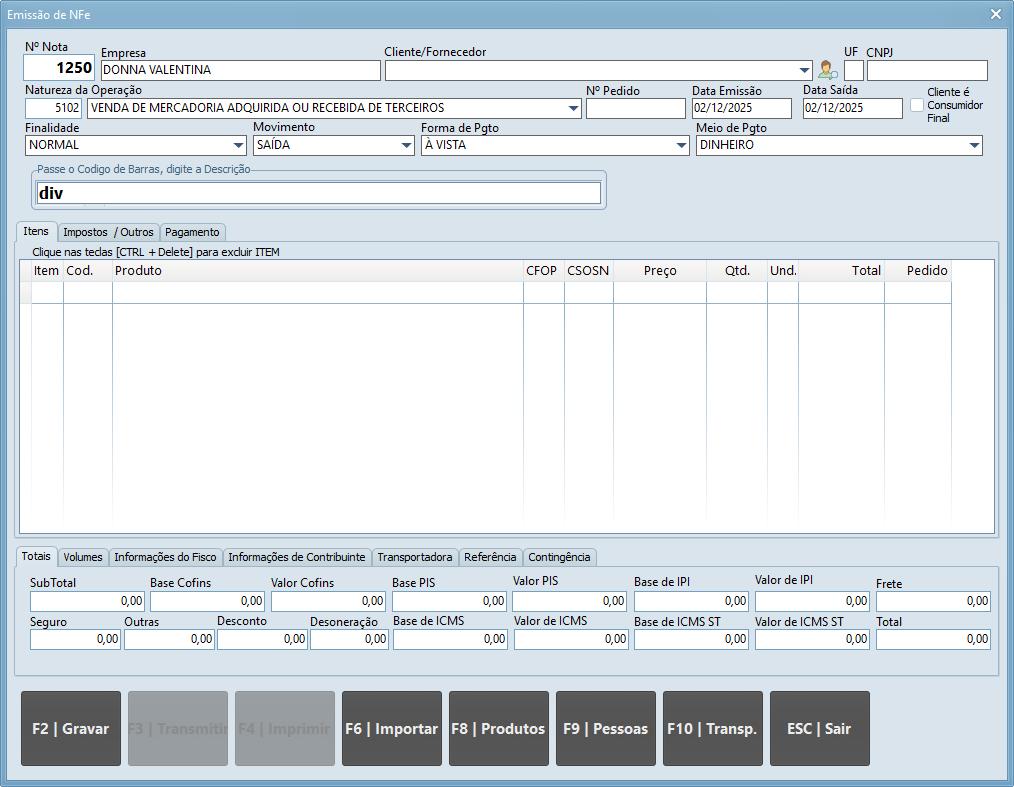The width and height of the screenshot is (1014, 787).
Task: Expand the Natureza da Operação dropdown
Action: [573, 109]
